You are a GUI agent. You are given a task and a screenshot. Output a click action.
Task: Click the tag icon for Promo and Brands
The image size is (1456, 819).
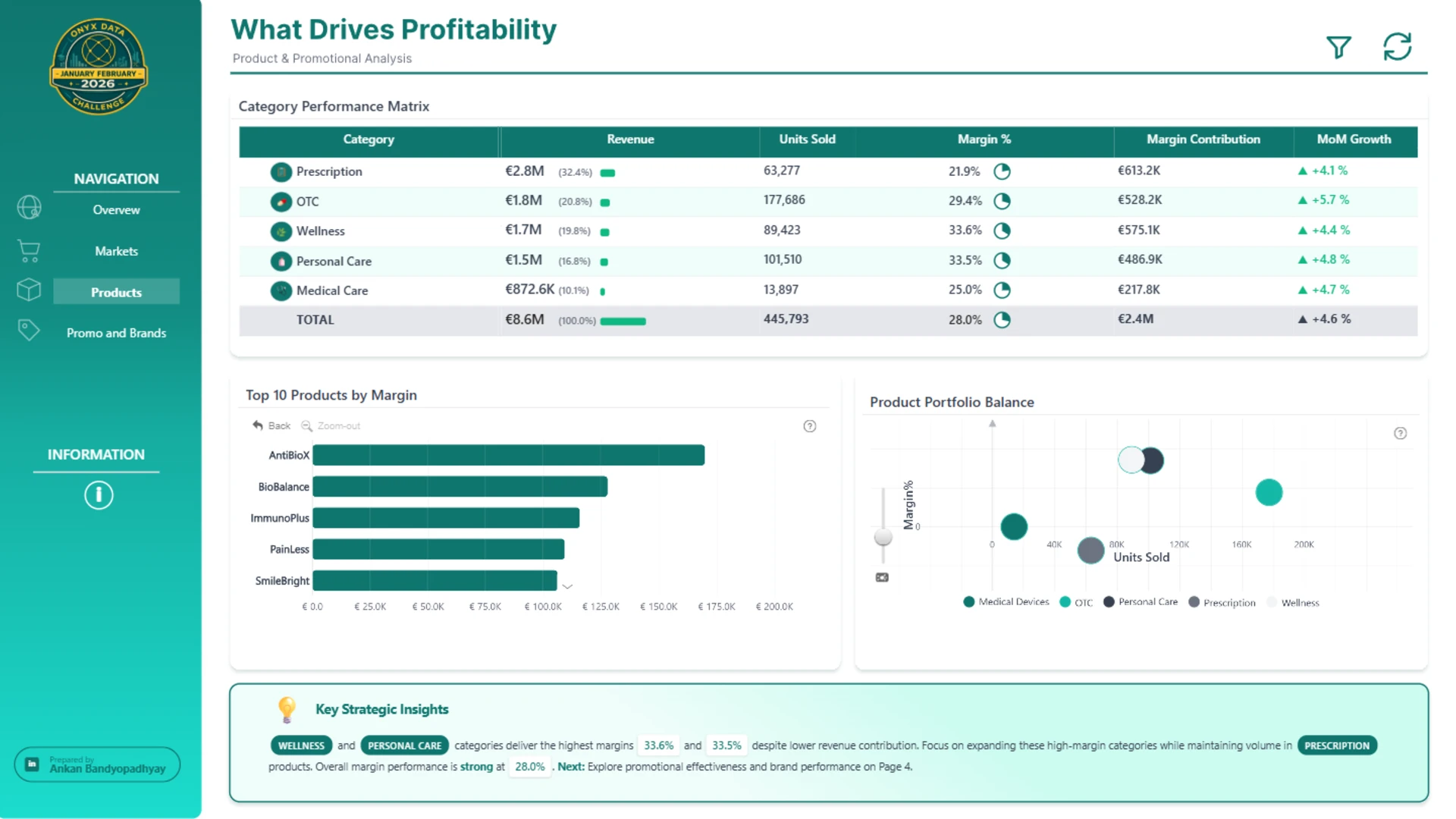[x=29, y=330]
